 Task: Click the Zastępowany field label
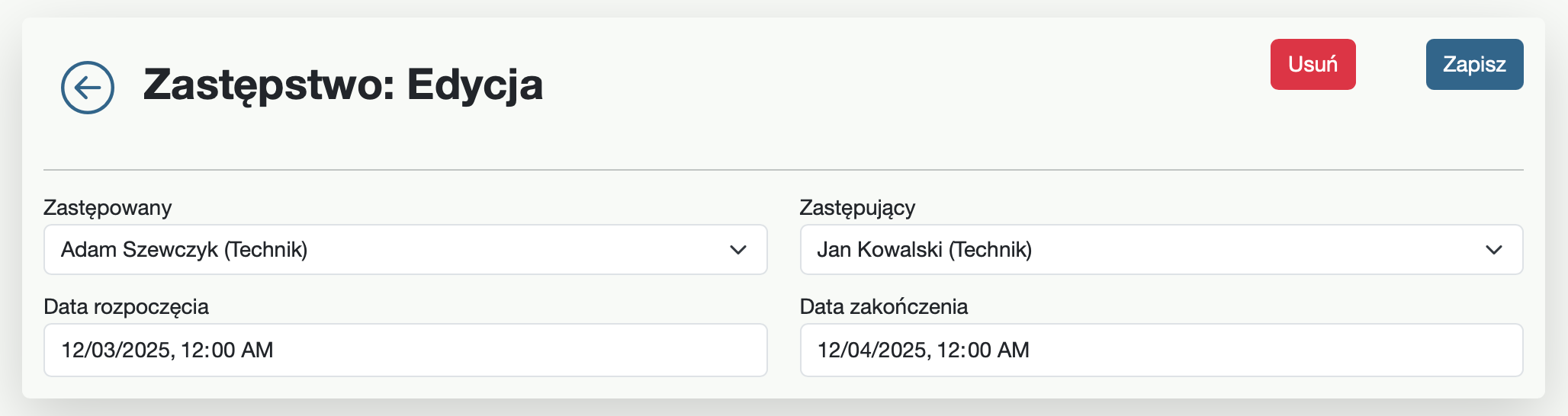click(x=108, y=207)
